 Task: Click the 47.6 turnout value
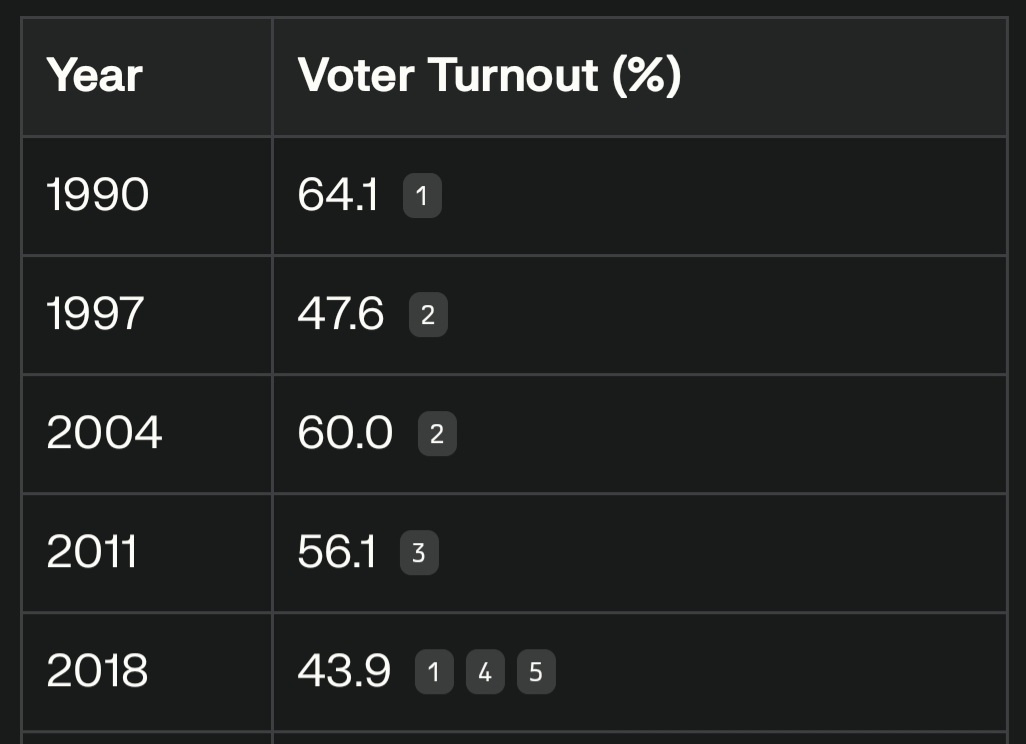(x=340, y=314)
